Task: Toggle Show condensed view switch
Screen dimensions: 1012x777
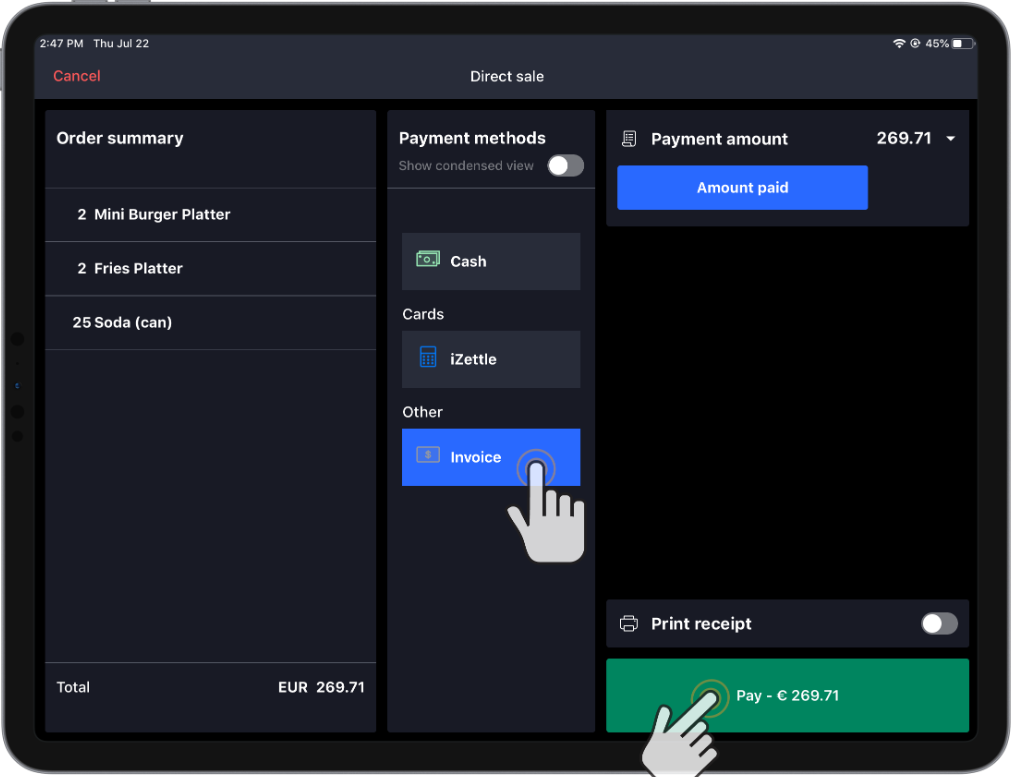Action: [565, 166]
